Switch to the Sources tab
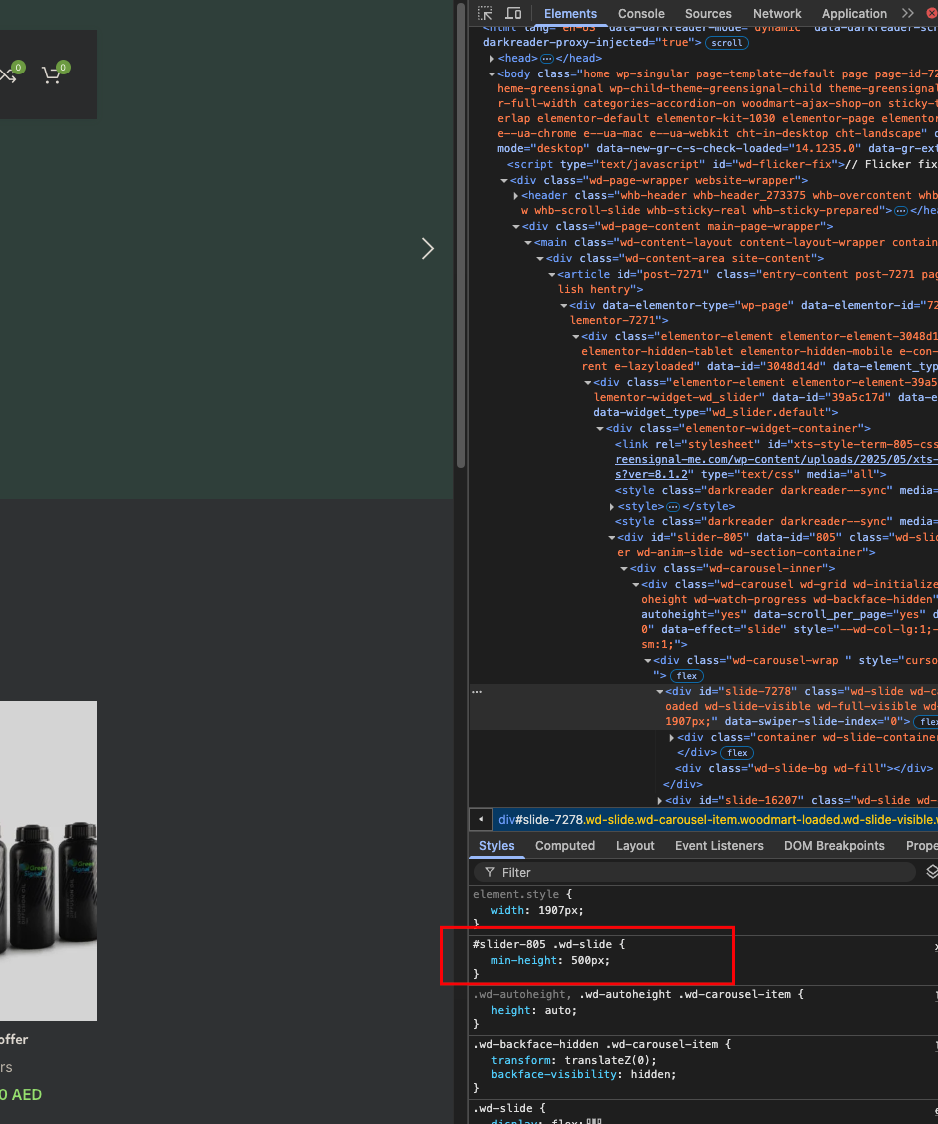Viewport: 938px width, 1124px height. (707, 14)
